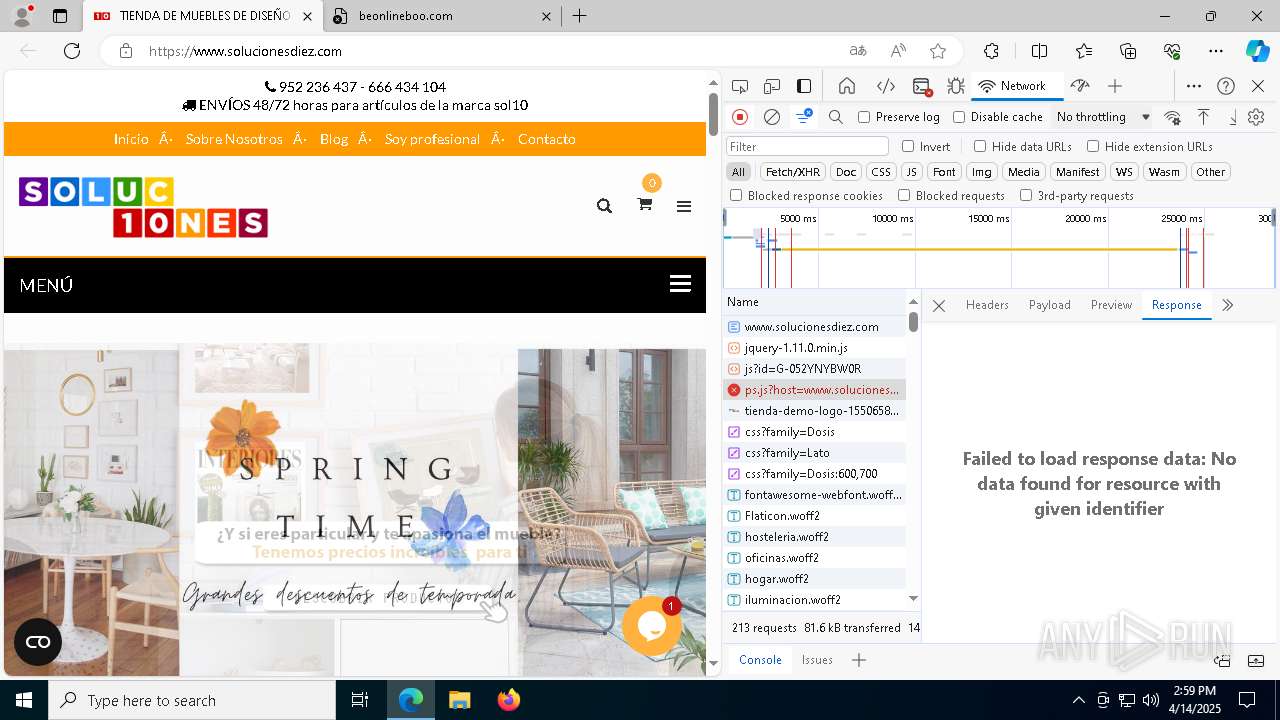
Task: Switch to the Preview tab
Action: 1111,305
